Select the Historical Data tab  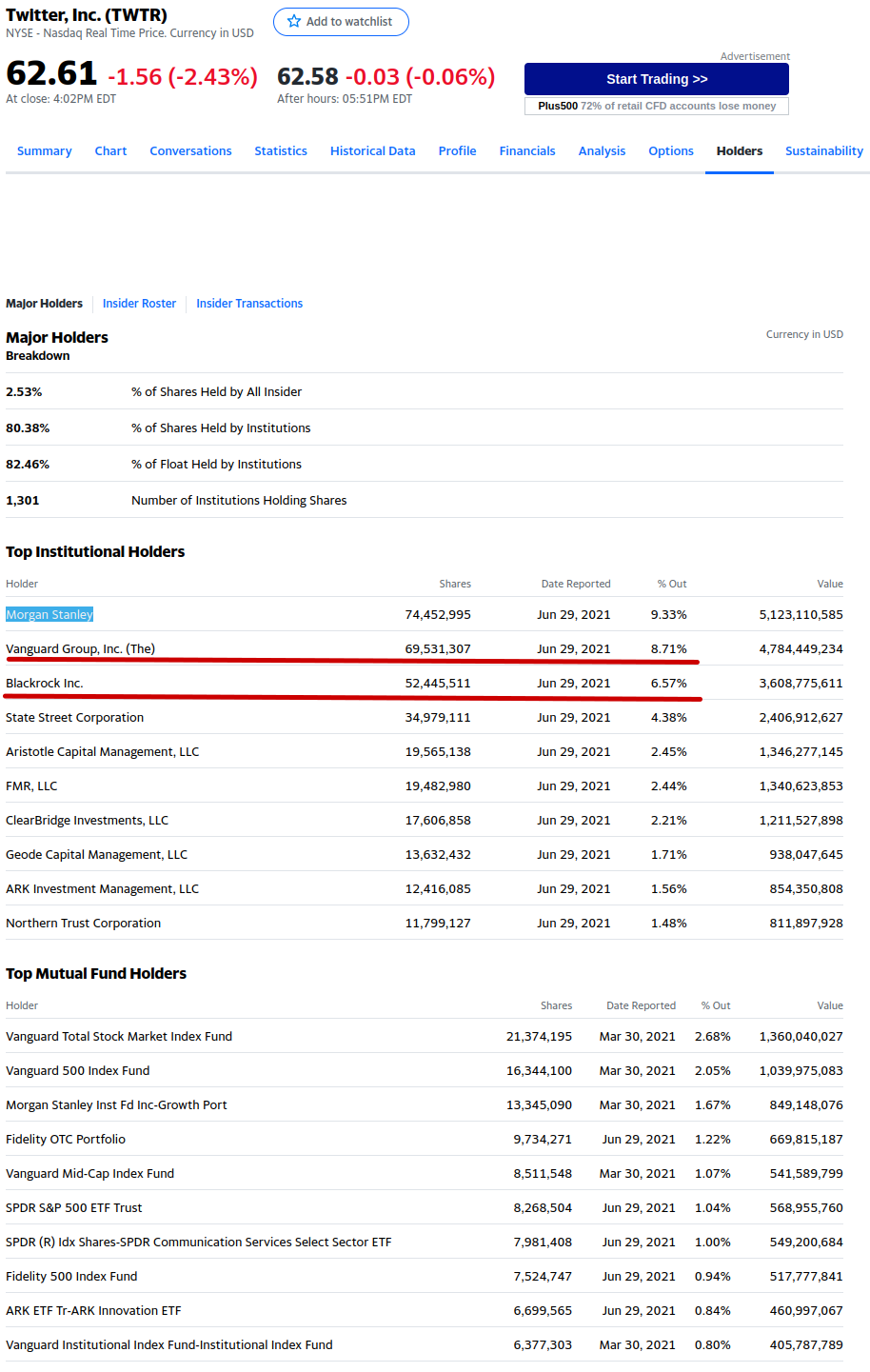[372, 151]
